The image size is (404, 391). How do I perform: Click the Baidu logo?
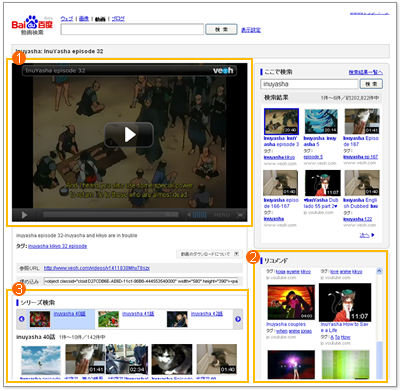[x=32, y=25]
